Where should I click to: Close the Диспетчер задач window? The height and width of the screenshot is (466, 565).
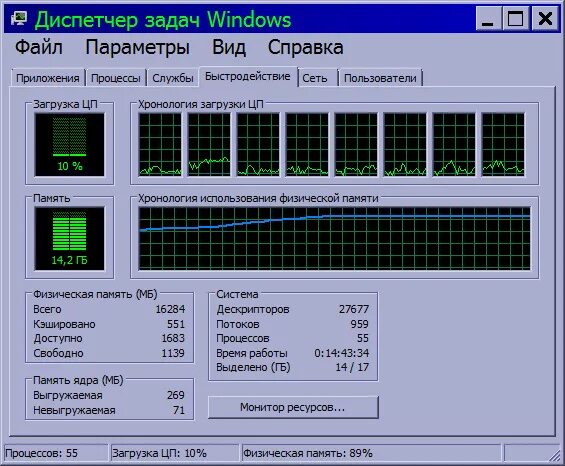pos(545,19)
